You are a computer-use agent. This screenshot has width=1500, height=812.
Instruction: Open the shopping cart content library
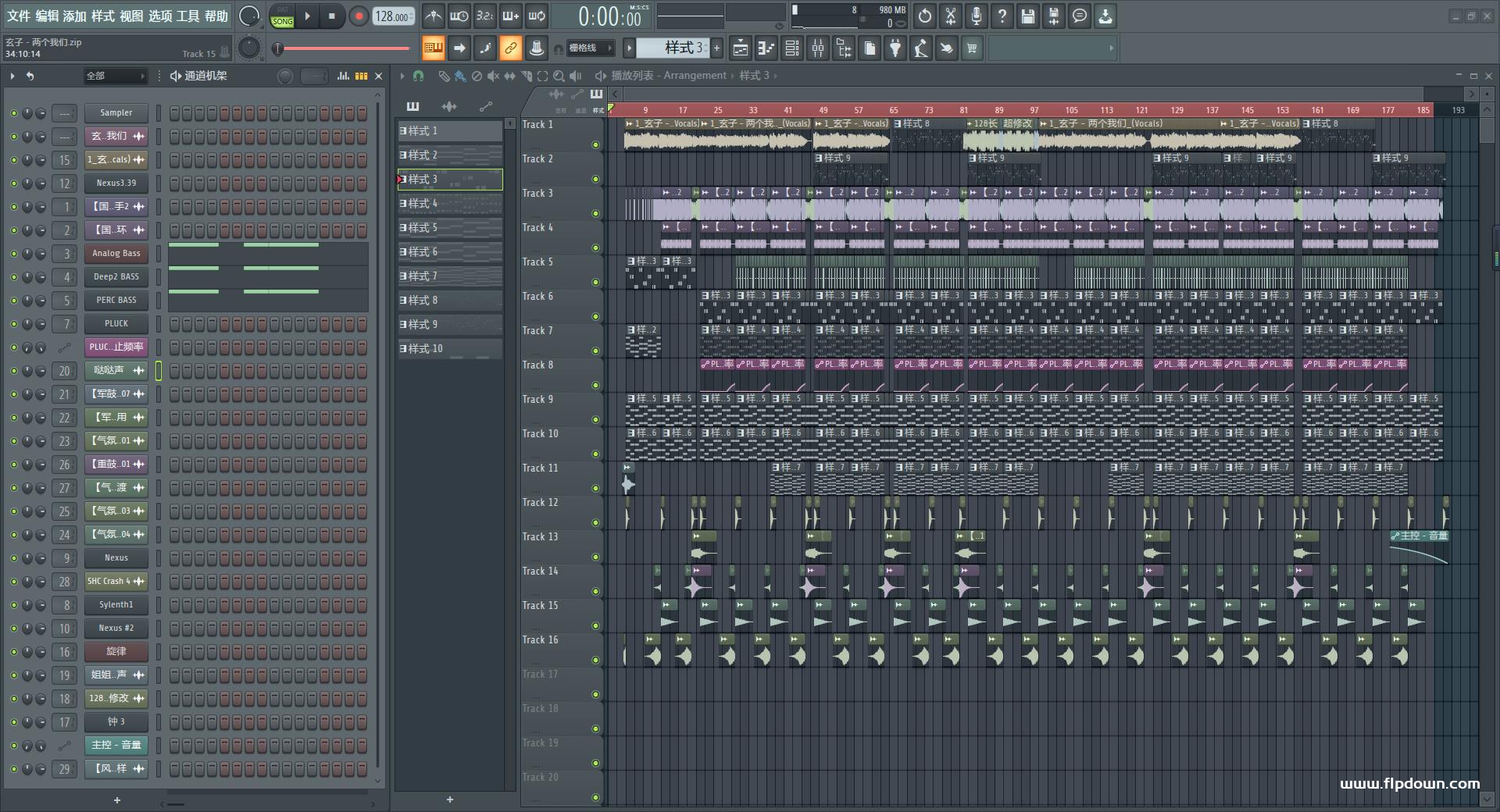[972, 48]
